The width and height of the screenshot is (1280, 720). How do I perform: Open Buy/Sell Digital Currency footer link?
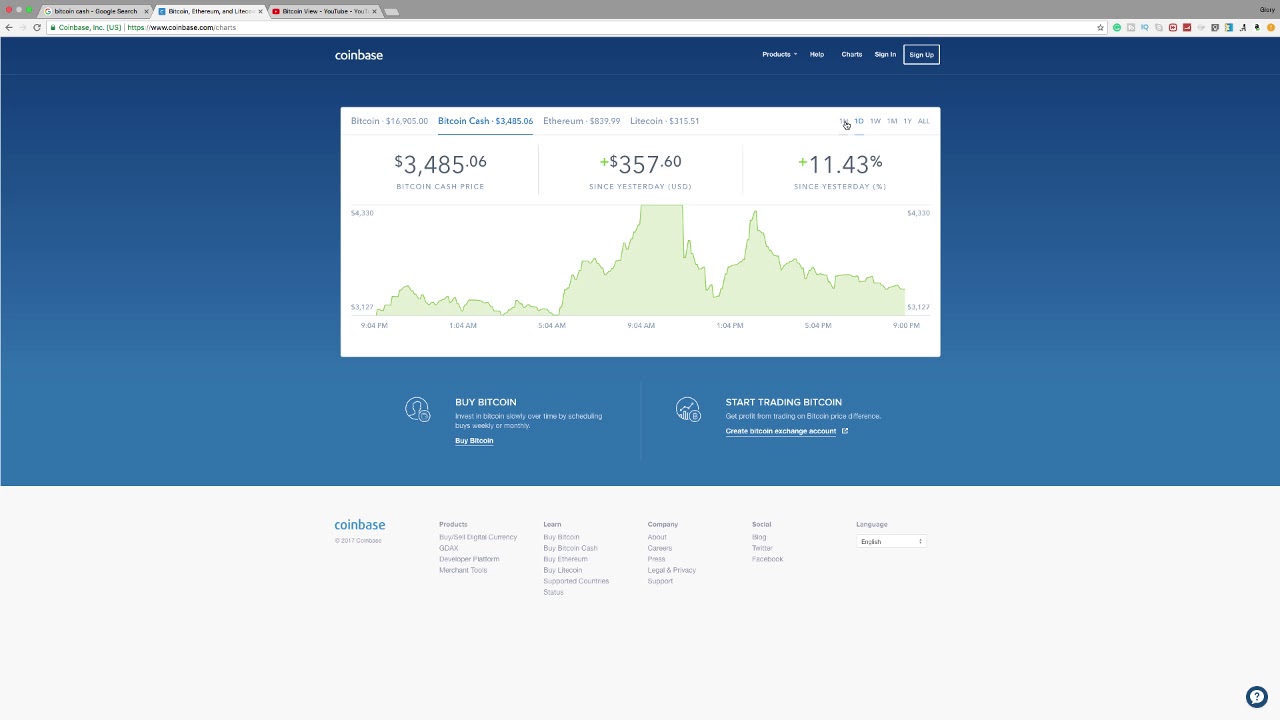click(x=478, y=537)
